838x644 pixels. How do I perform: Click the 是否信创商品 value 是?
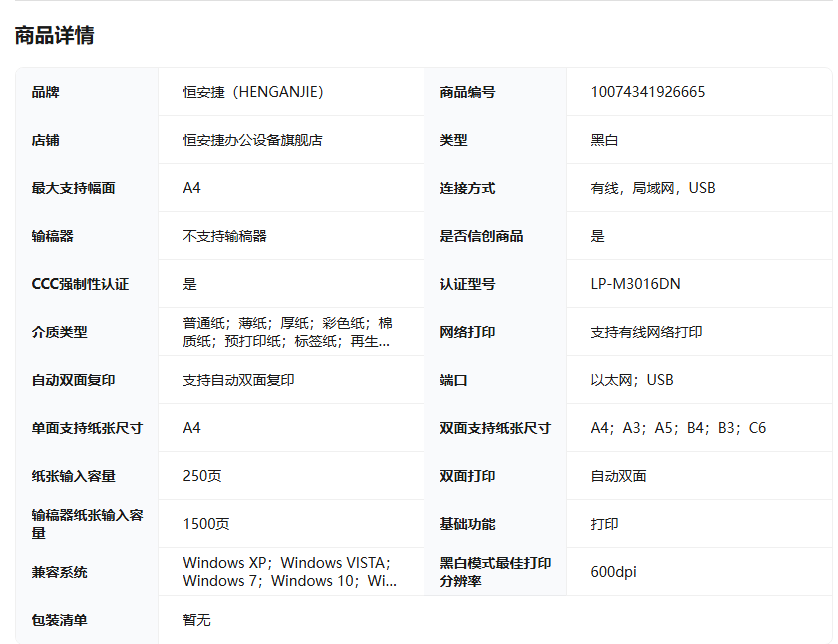click(598, 236)
